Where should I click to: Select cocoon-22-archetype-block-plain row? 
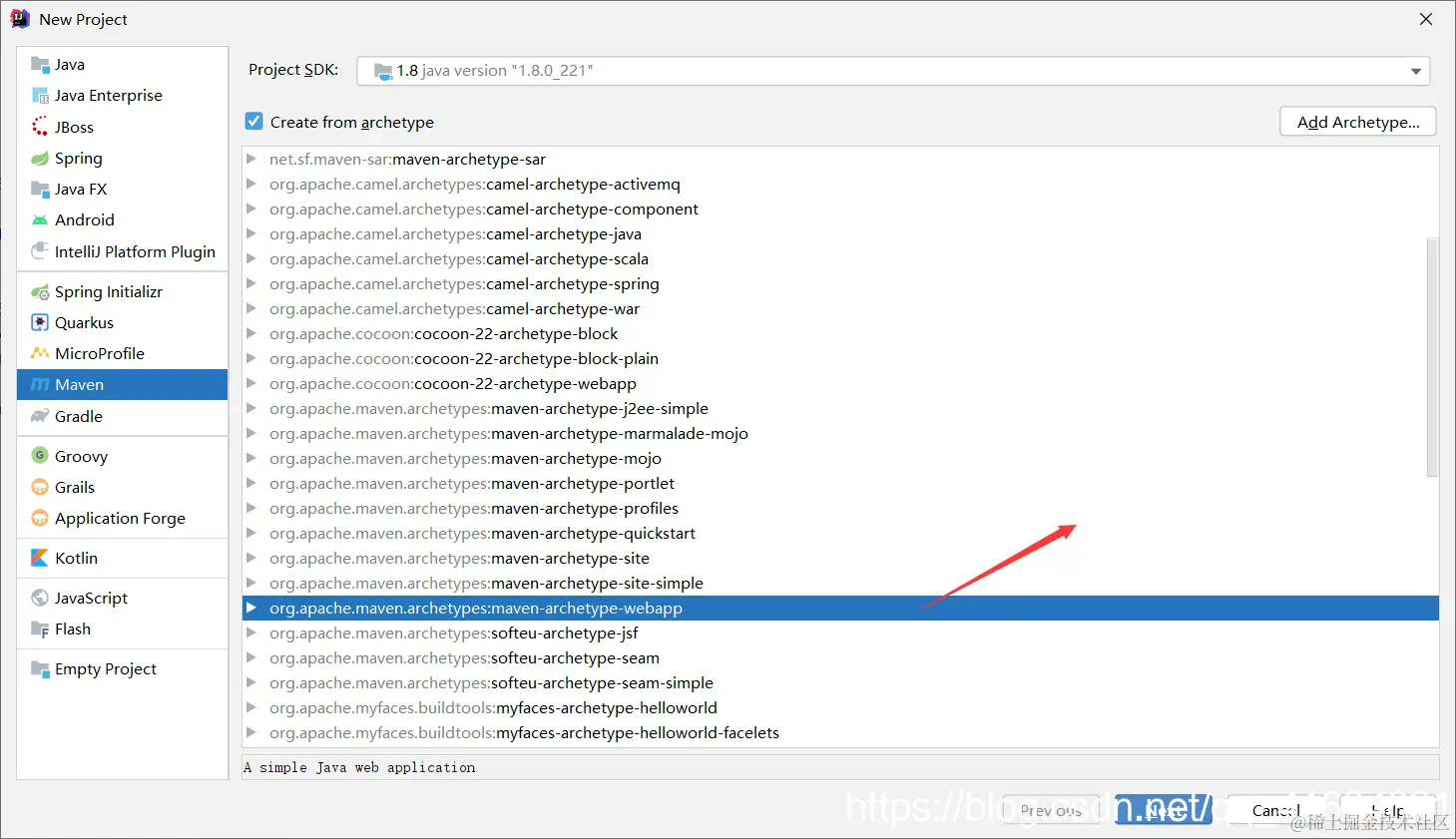(840, 358)
